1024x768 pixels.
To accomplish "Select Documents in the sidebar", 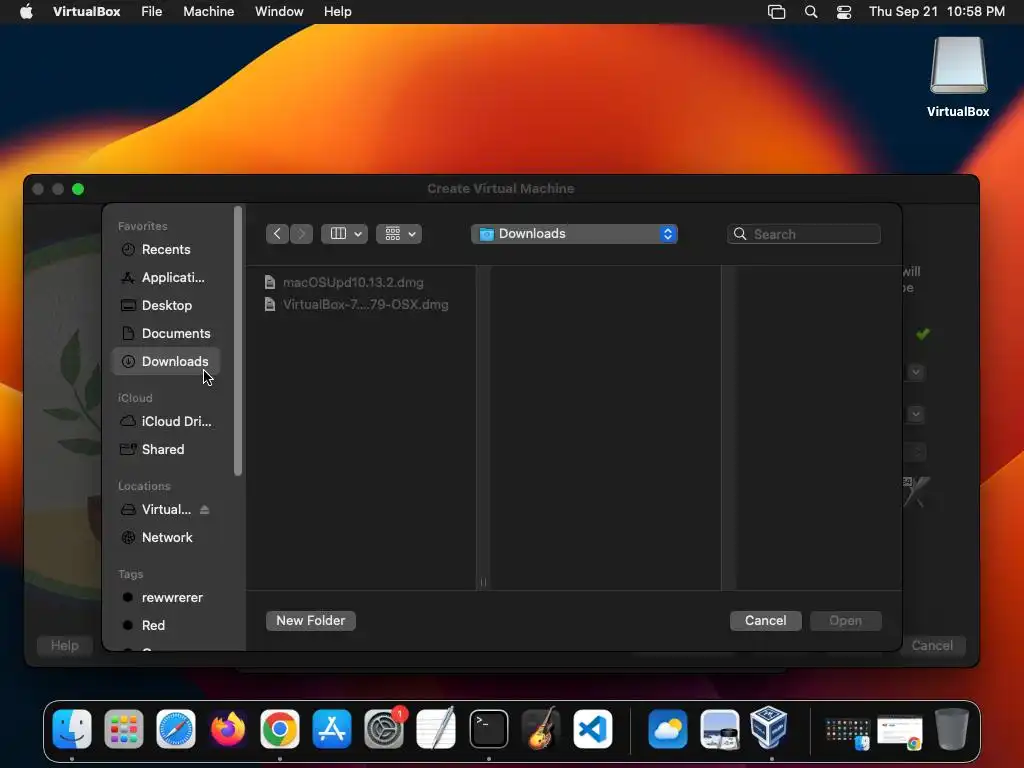I will click(166, 334).
